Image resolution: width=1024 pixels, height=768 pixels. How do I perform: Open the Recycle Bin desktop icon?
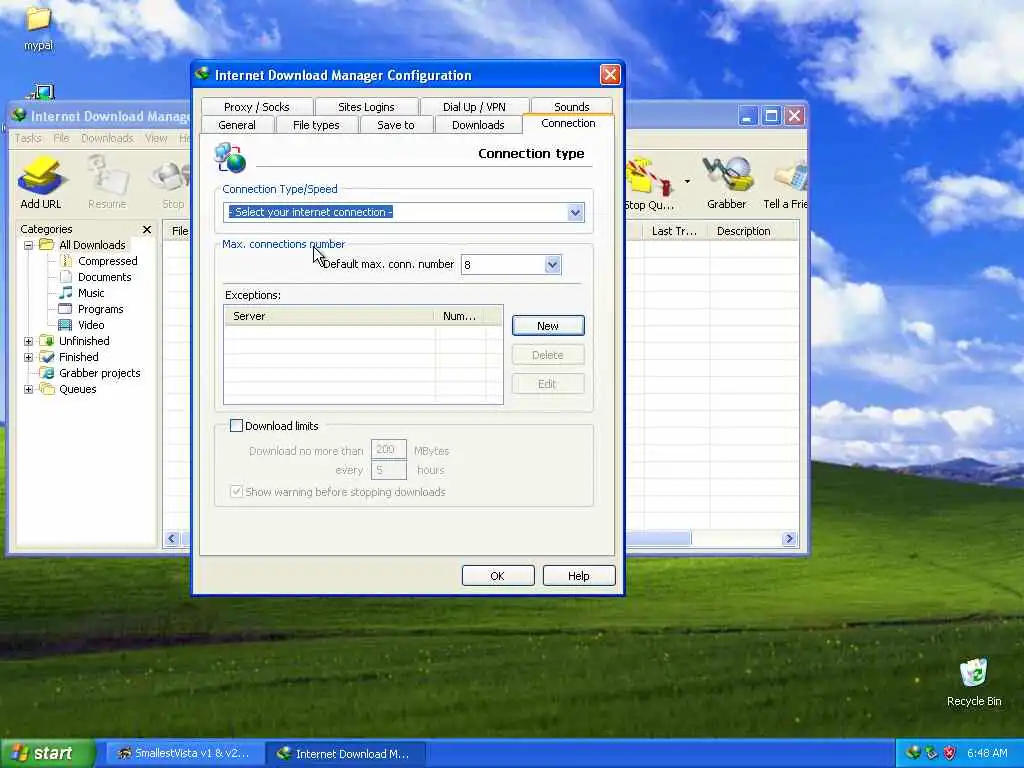tap(974, 682)
